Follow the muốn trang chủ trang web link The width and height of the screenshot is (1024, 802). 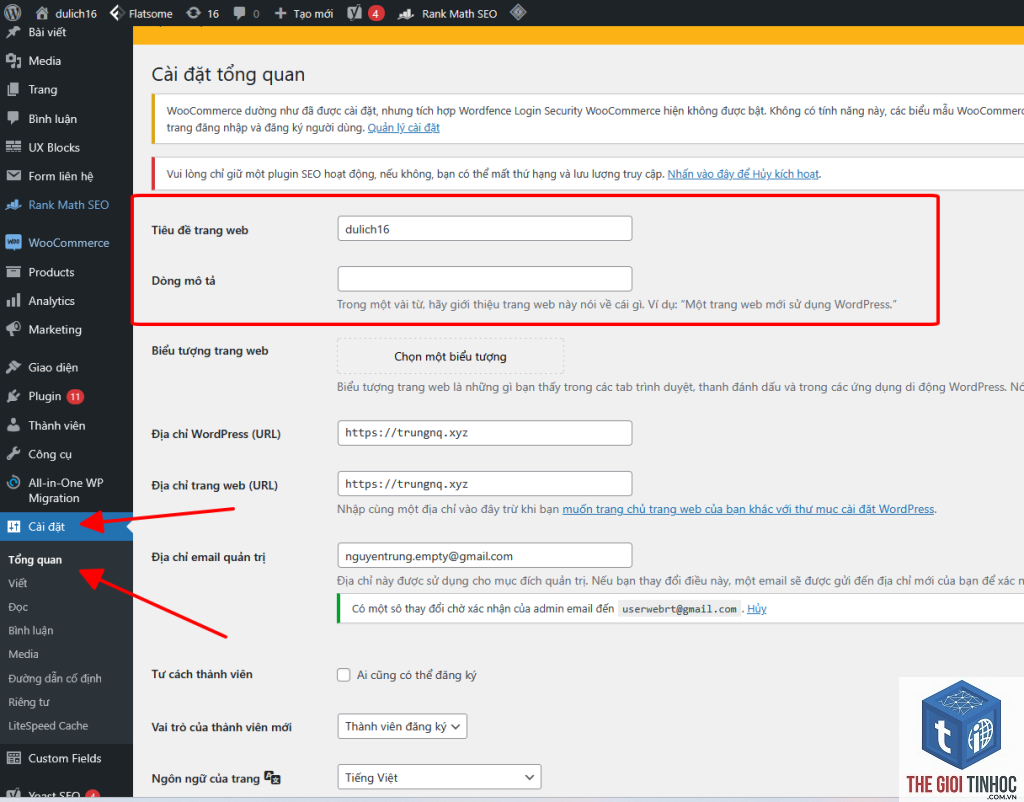click(748, 509)
